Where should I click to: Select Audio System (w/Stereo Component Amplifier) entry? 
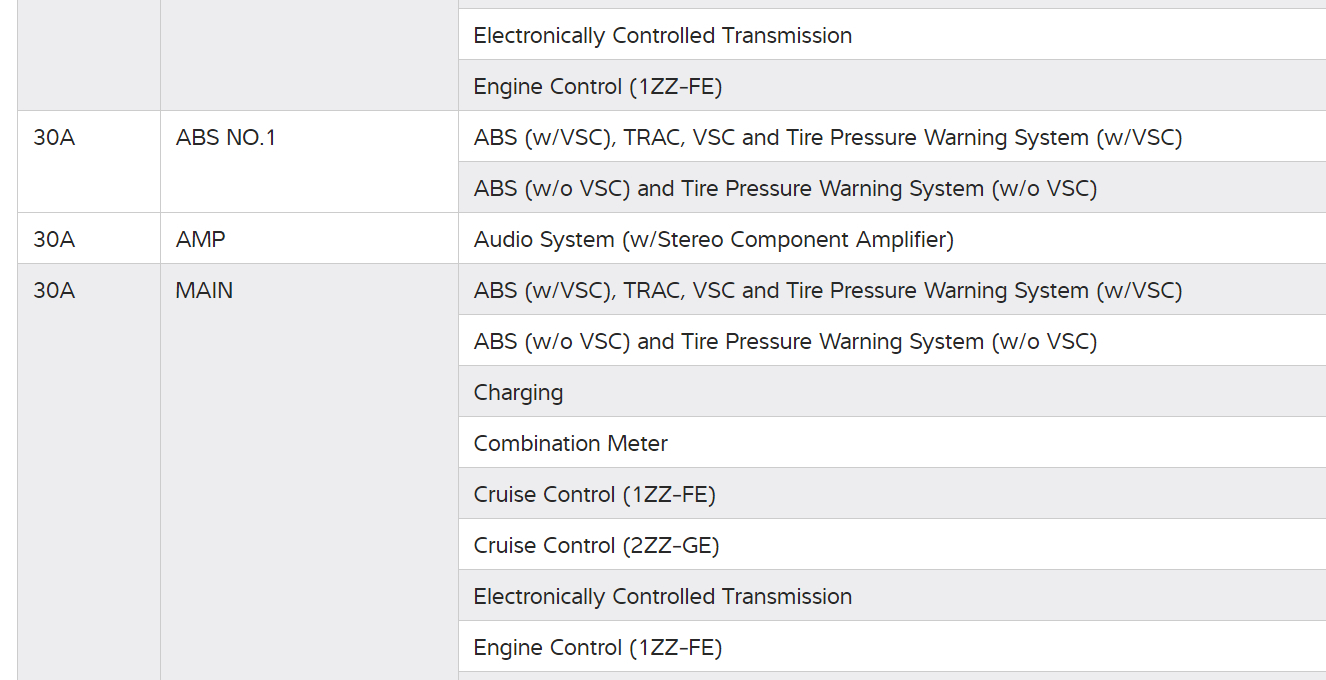pyautogui.click(x=713, y=240)
